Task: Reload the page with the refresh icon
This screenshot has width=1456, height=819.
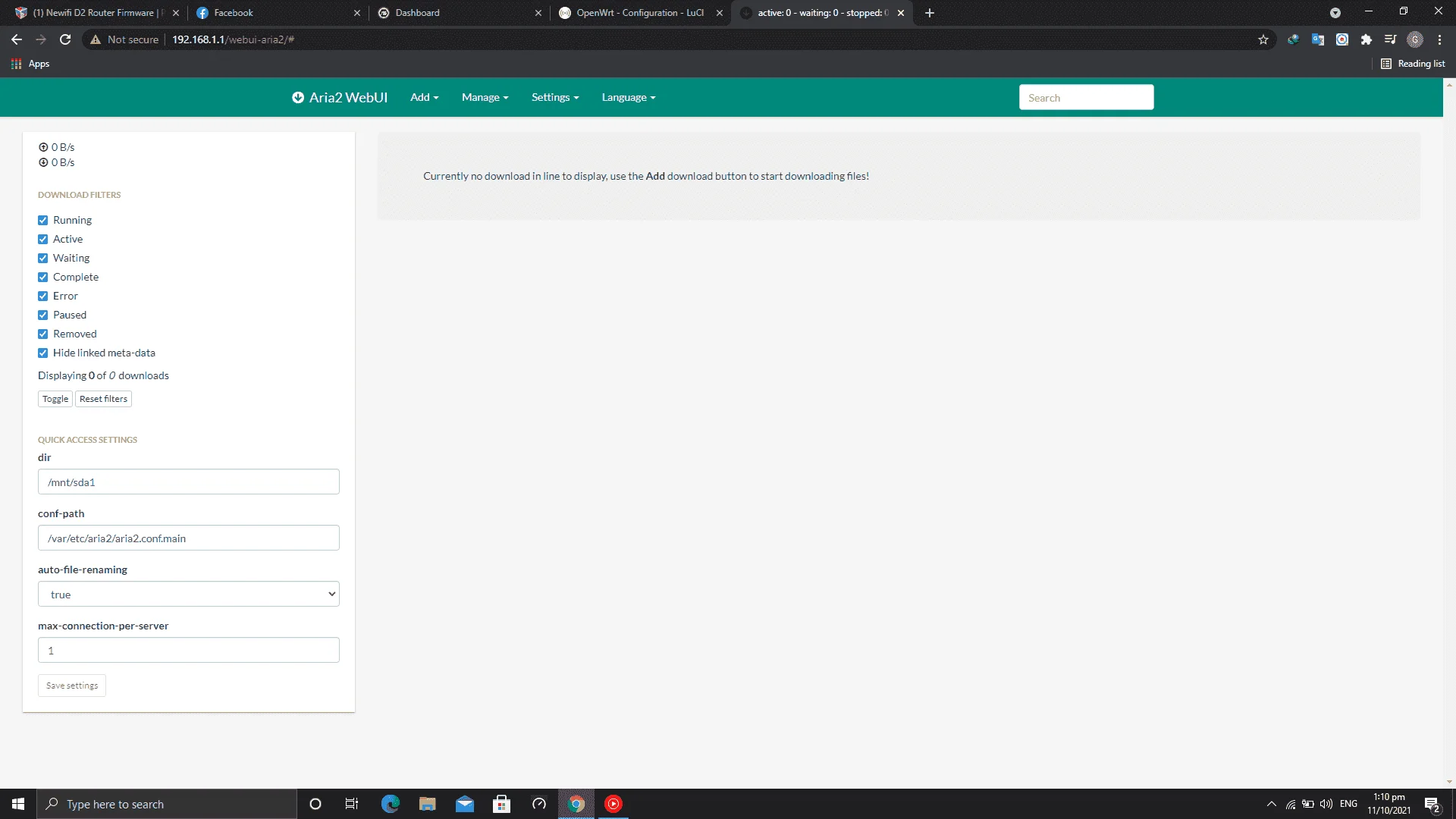Action: tap(65, 39)
